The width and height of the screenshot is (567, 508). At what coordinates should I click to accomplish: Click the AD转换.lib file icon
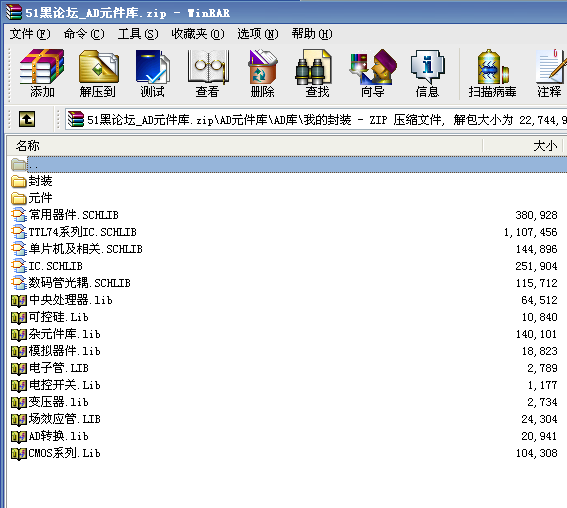[x=19, y=436]
